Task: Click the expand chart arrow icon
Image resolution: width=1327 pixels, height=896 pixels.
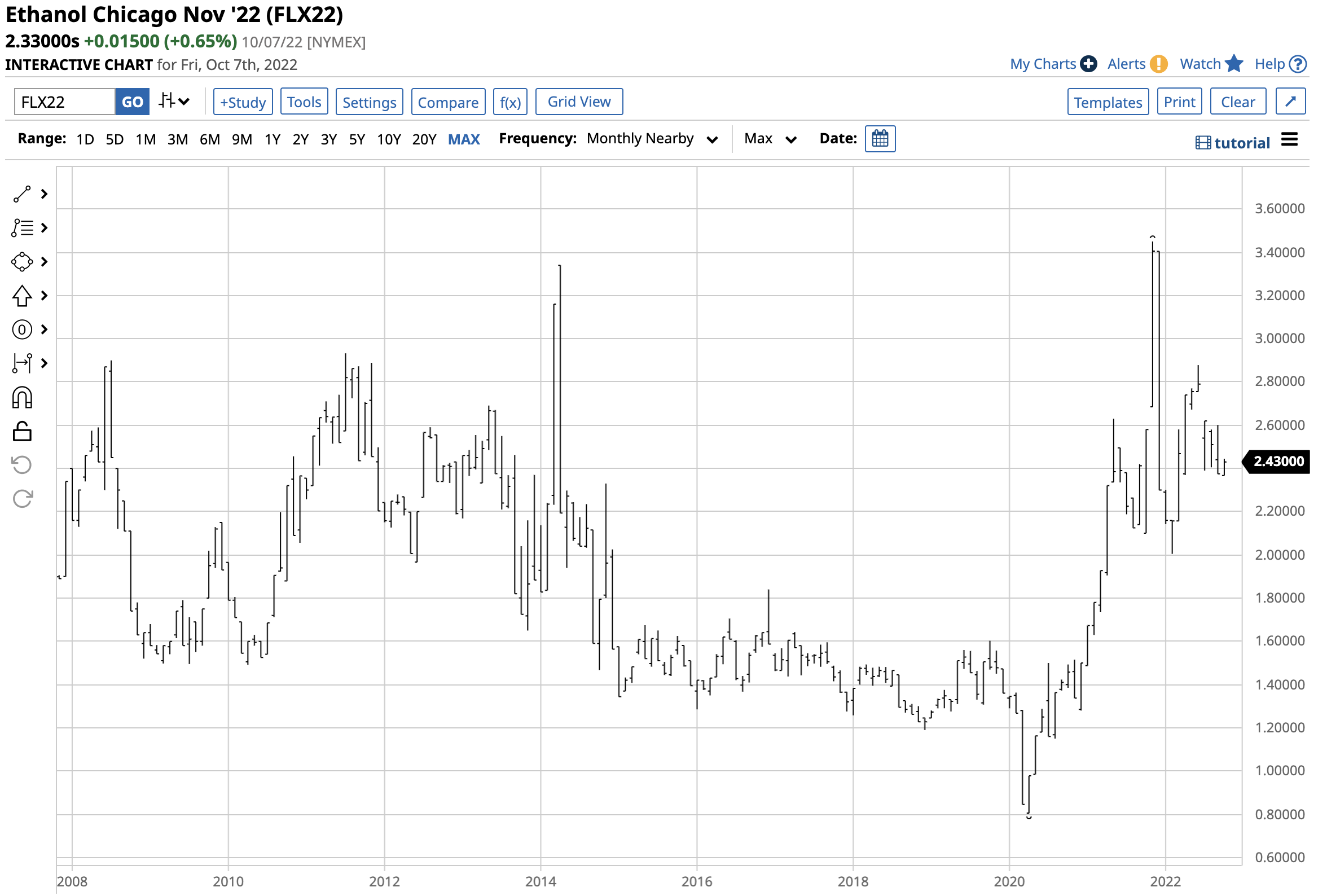Action: coord(1291,102)
